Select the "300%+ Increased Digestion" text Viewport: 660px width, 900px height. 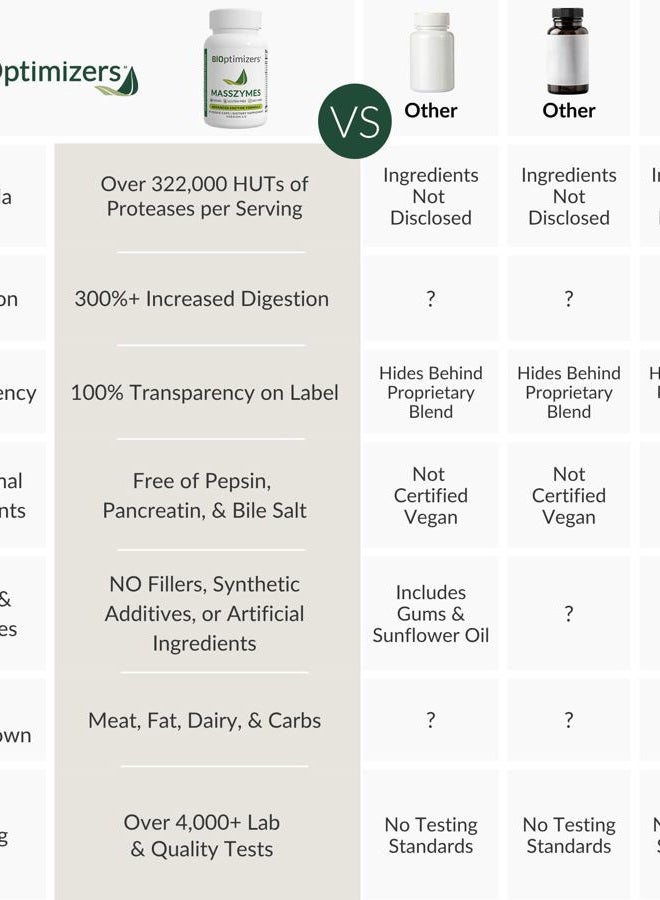[202, 298]
